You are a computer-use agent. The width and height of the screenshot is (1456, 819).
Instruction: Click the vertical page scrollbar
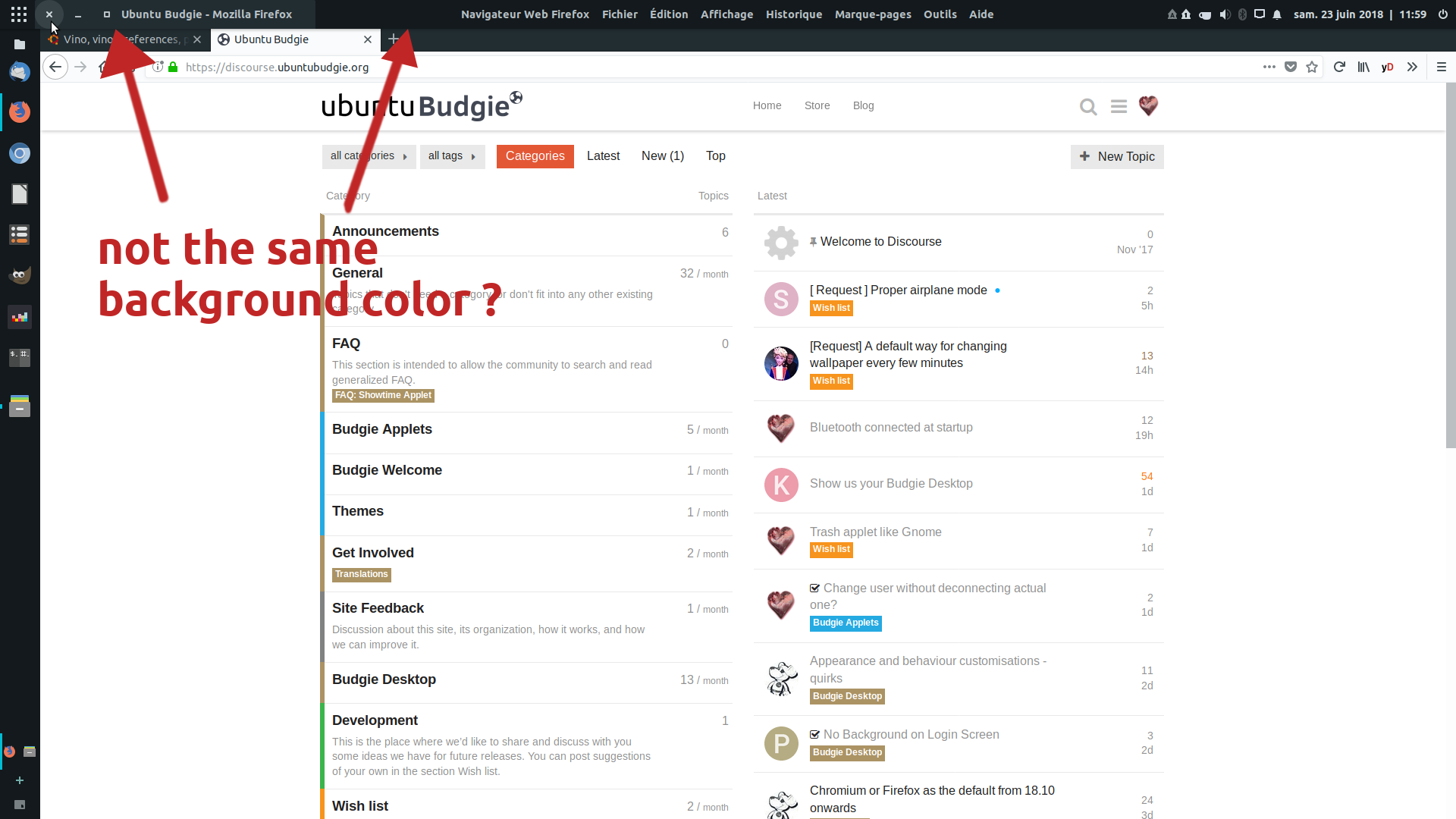(1450, 265)
